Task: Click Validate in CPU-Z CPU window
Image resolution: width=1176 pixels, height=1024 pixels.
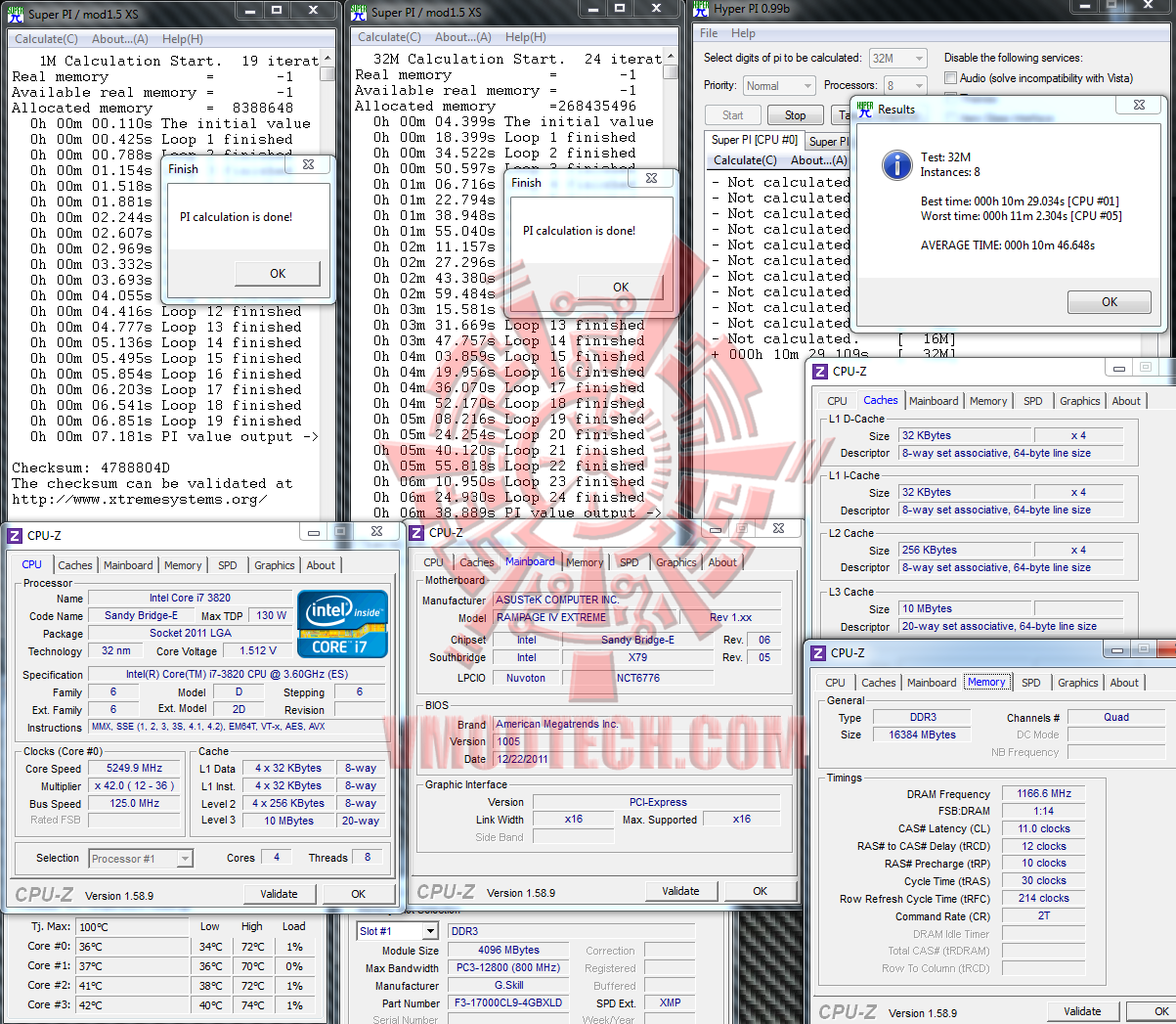Action: (279, 894)
